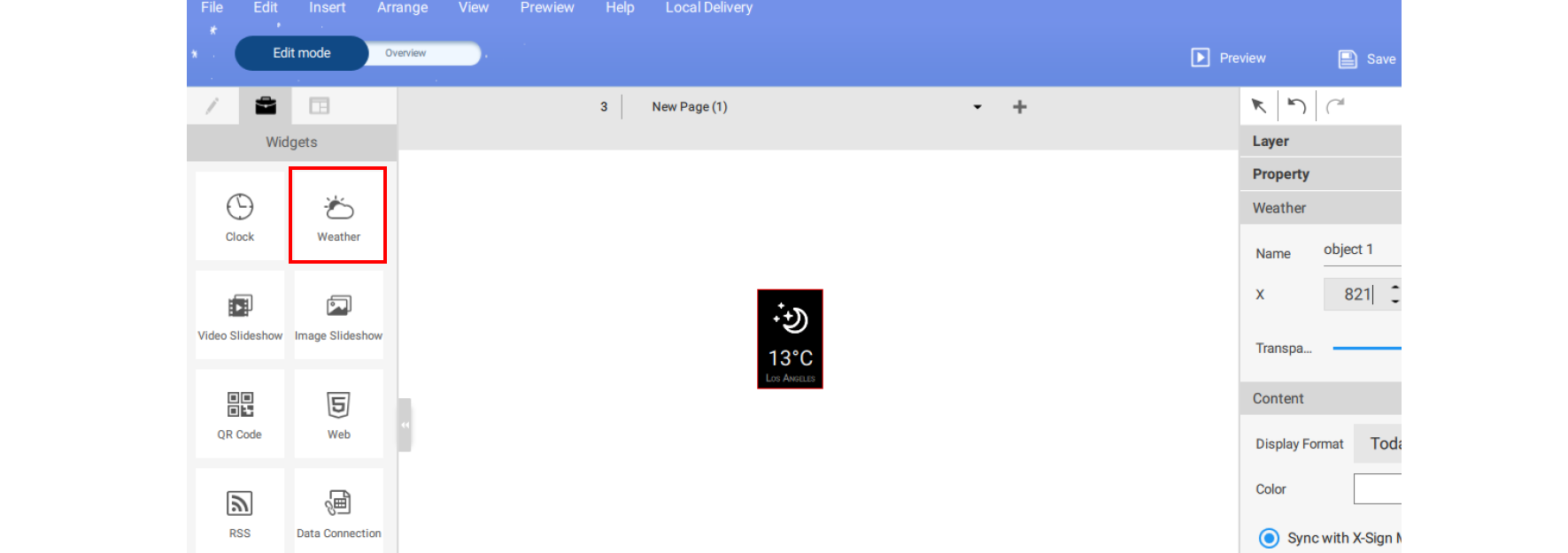
Task: Select Sync with X-Sign radio button
Action: coord(1269,538)
